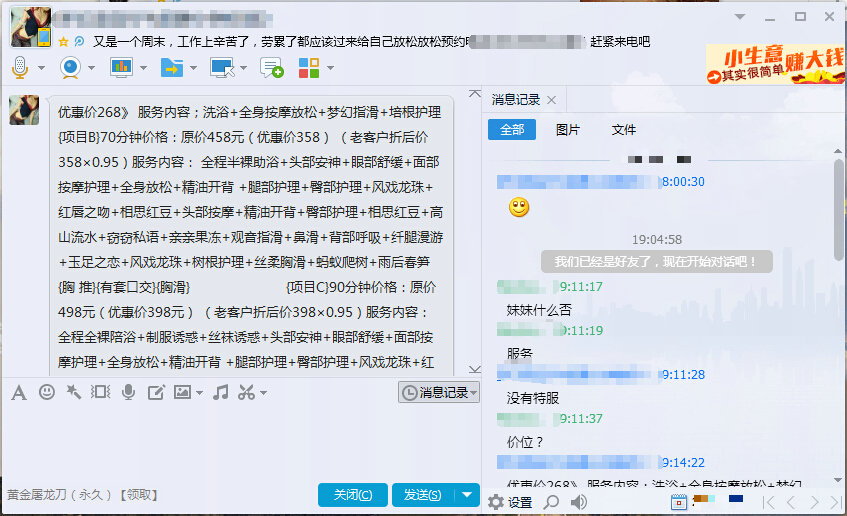Open the apps grid icon
Viewport: 847px width, 516px height.
308,68
